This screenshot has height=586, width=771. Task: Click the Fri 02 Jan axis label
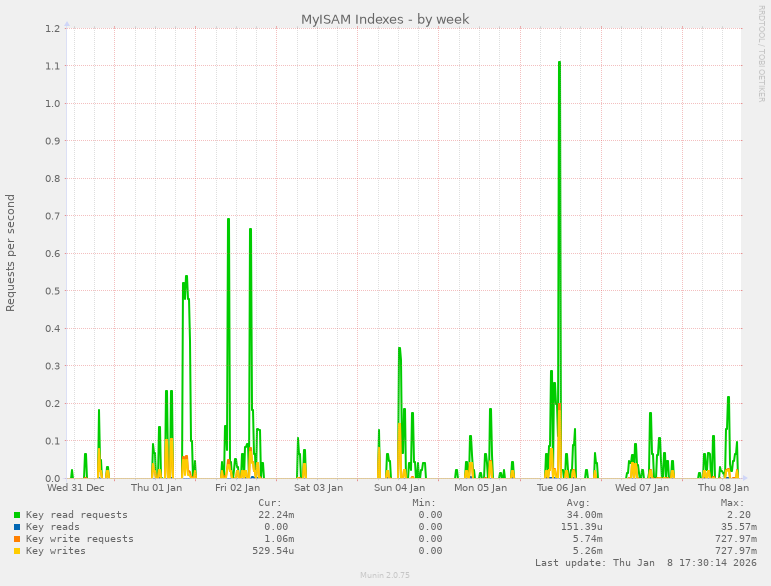pyautogui.click(x=237, y=488)
